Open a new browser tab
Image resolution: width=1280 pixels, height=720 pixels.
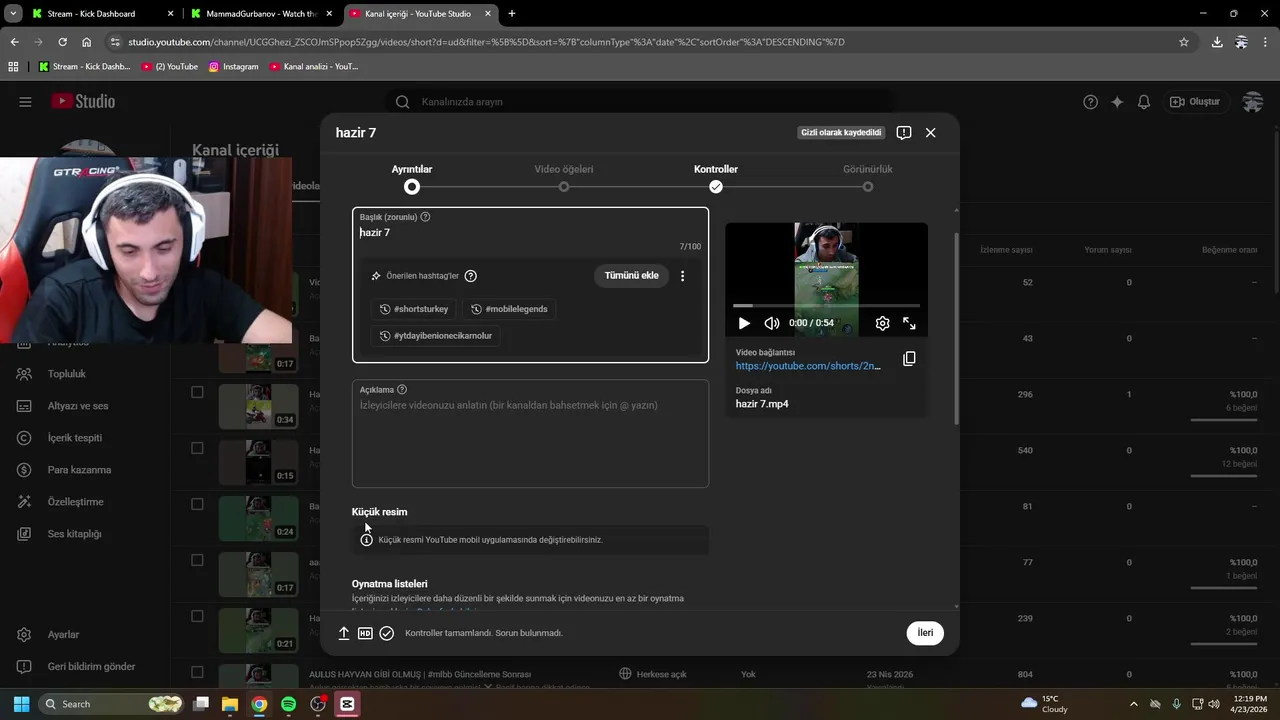[x=512, y=14]
